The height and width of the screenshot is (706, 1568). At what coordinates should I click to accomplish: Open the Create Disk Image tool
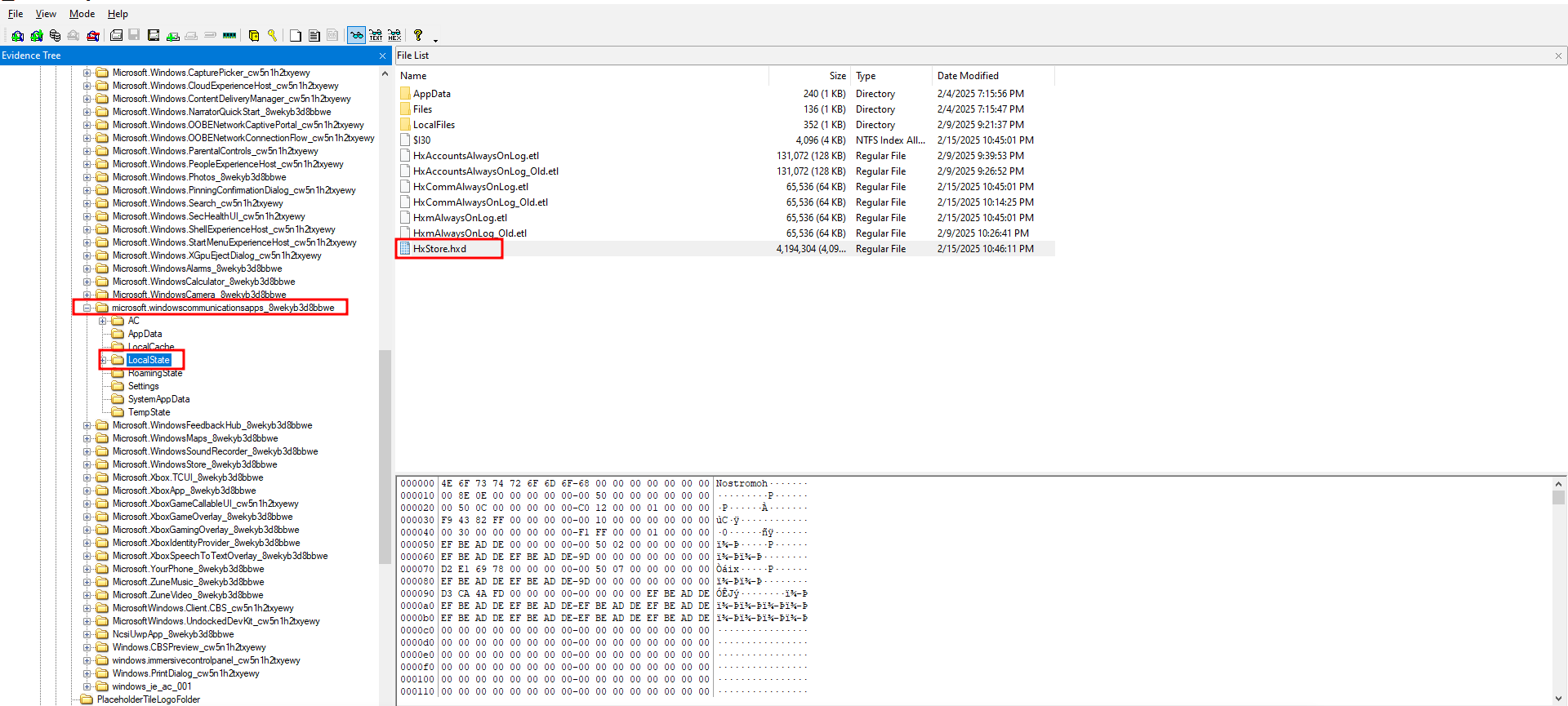click(116, 36)
